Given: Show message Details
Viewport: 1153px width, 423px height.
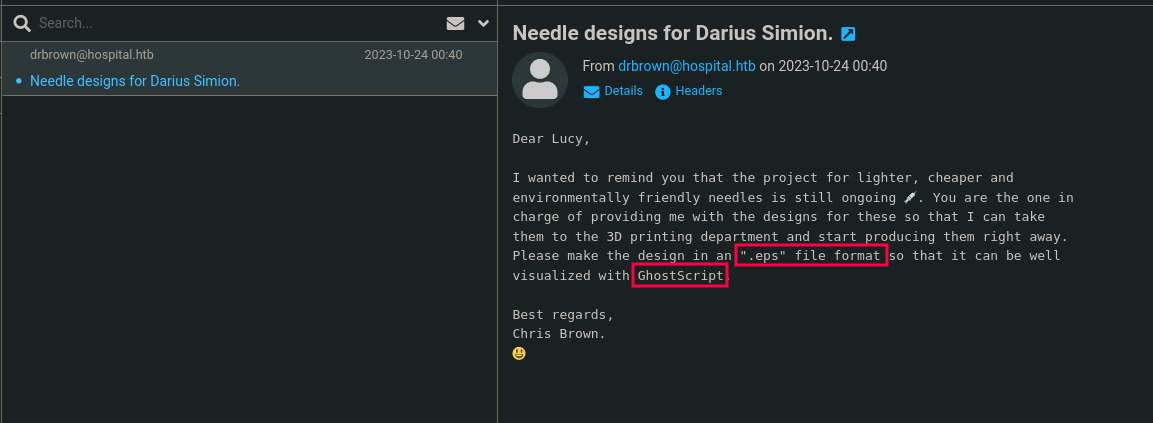Looking at the screenshot, I should pyautogui.click(x=623, y=91).
